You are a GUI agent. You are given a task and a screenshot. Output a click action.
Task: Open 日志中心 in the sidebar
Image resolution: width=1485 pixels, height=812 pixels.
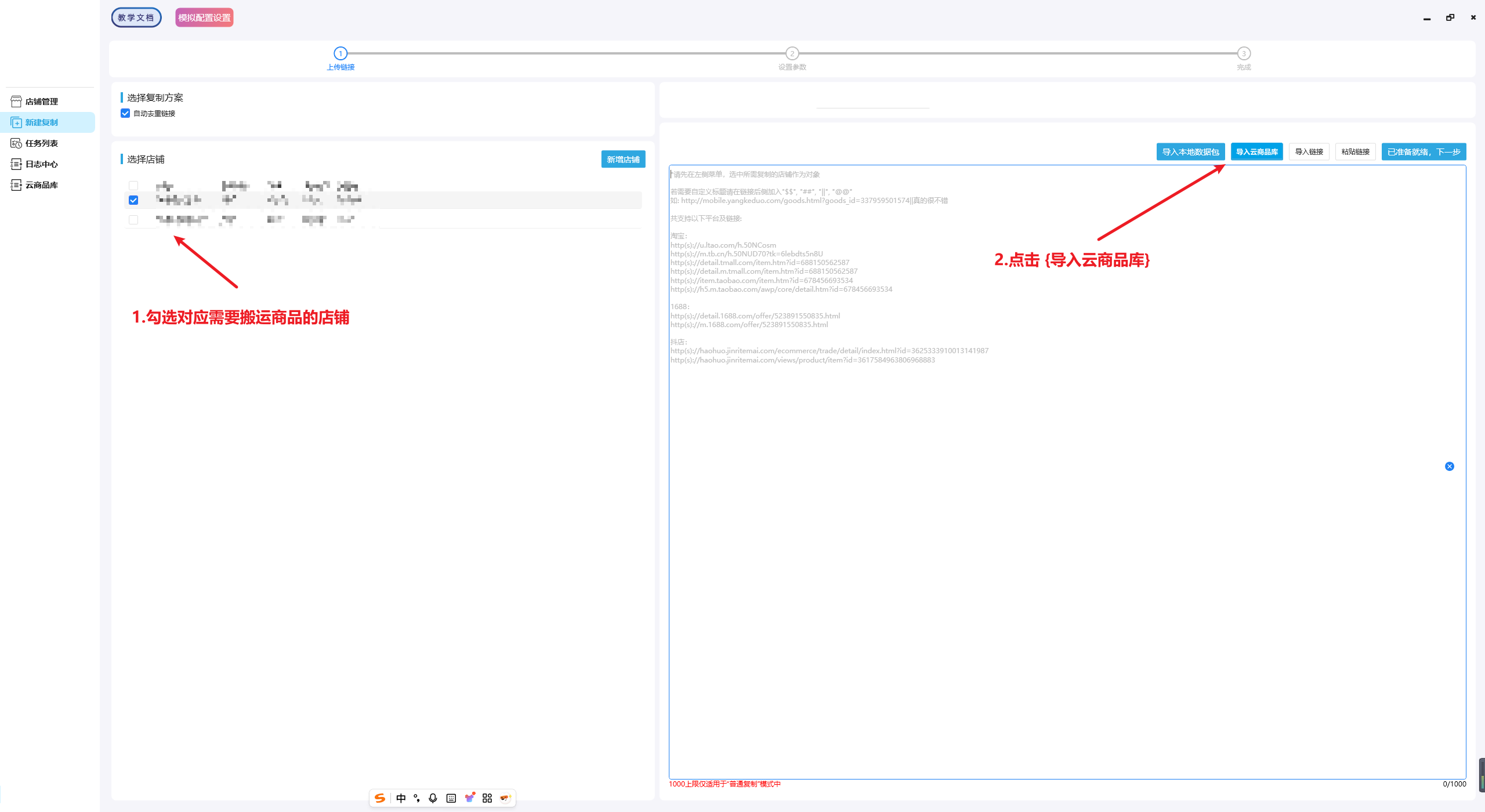point(49,164)
